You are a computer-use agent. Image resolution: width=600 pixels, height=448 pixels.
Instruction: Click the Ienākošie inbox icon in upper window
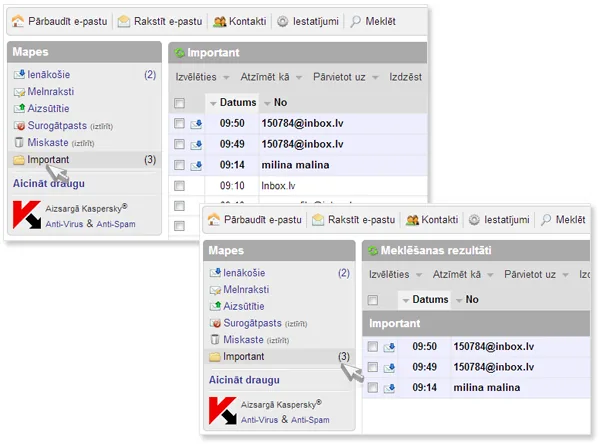coord(19,74)
